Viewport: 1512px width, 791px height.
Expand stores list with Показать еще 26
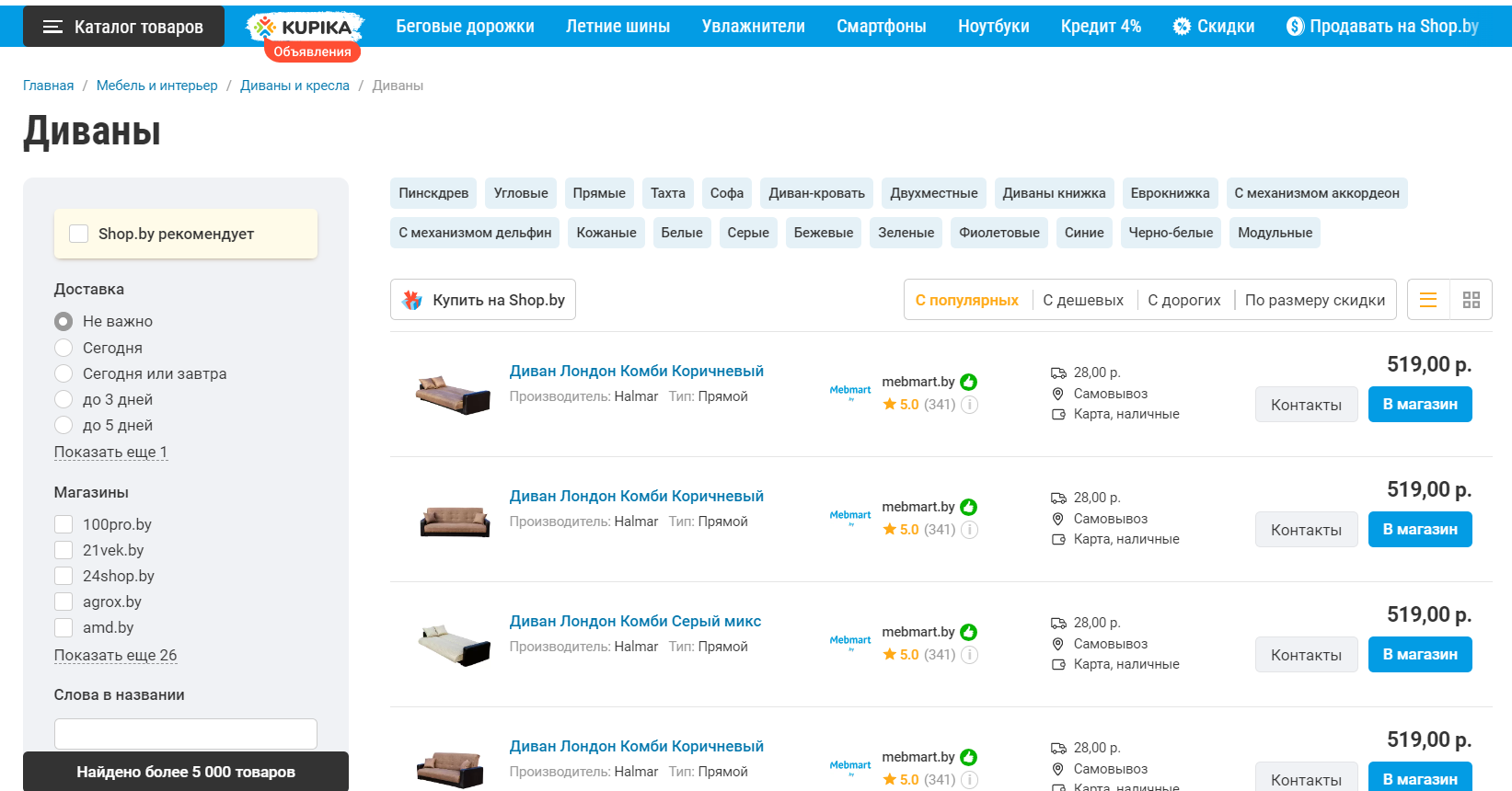coord(115,655)
